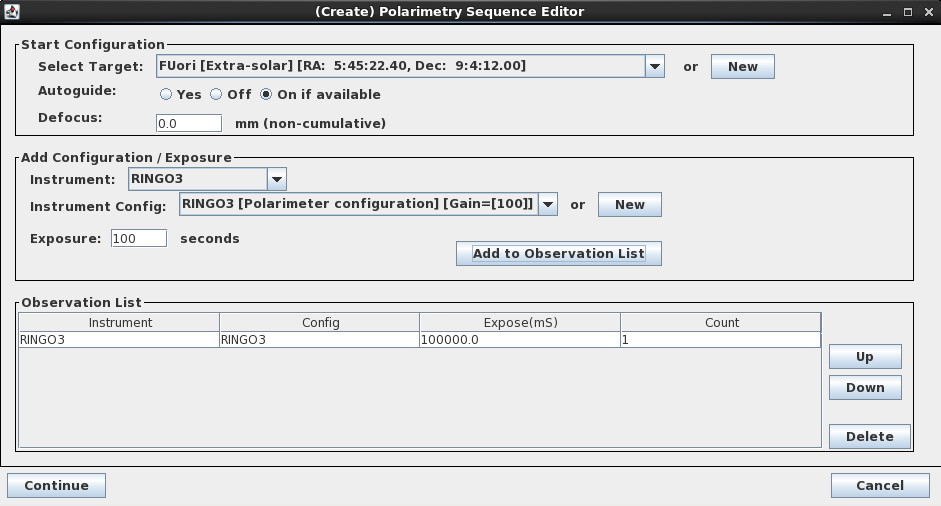Click the Java application icon in title bar
This screenshot has width=941, height=506.
click(x=11, y=11)
